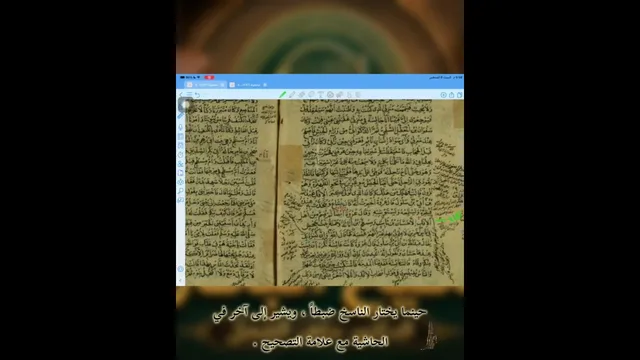
Task: Select the eraser tool in toolbar
Action: [302, 95]
